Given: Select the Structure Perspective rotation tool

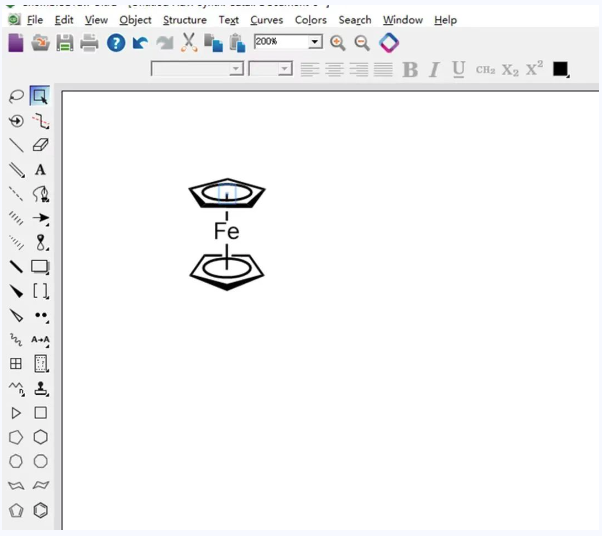Looking at the screenshot, I should tap(16, 121).
